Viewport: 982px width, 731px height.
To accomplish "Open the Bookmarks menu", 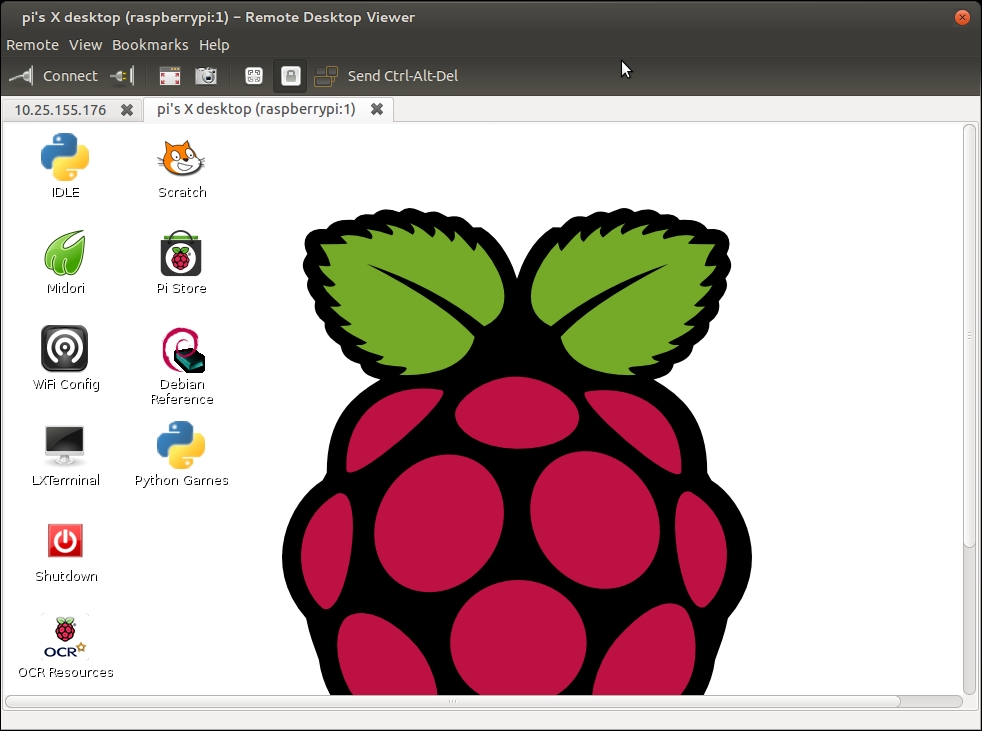I will (x=150, y=45).
